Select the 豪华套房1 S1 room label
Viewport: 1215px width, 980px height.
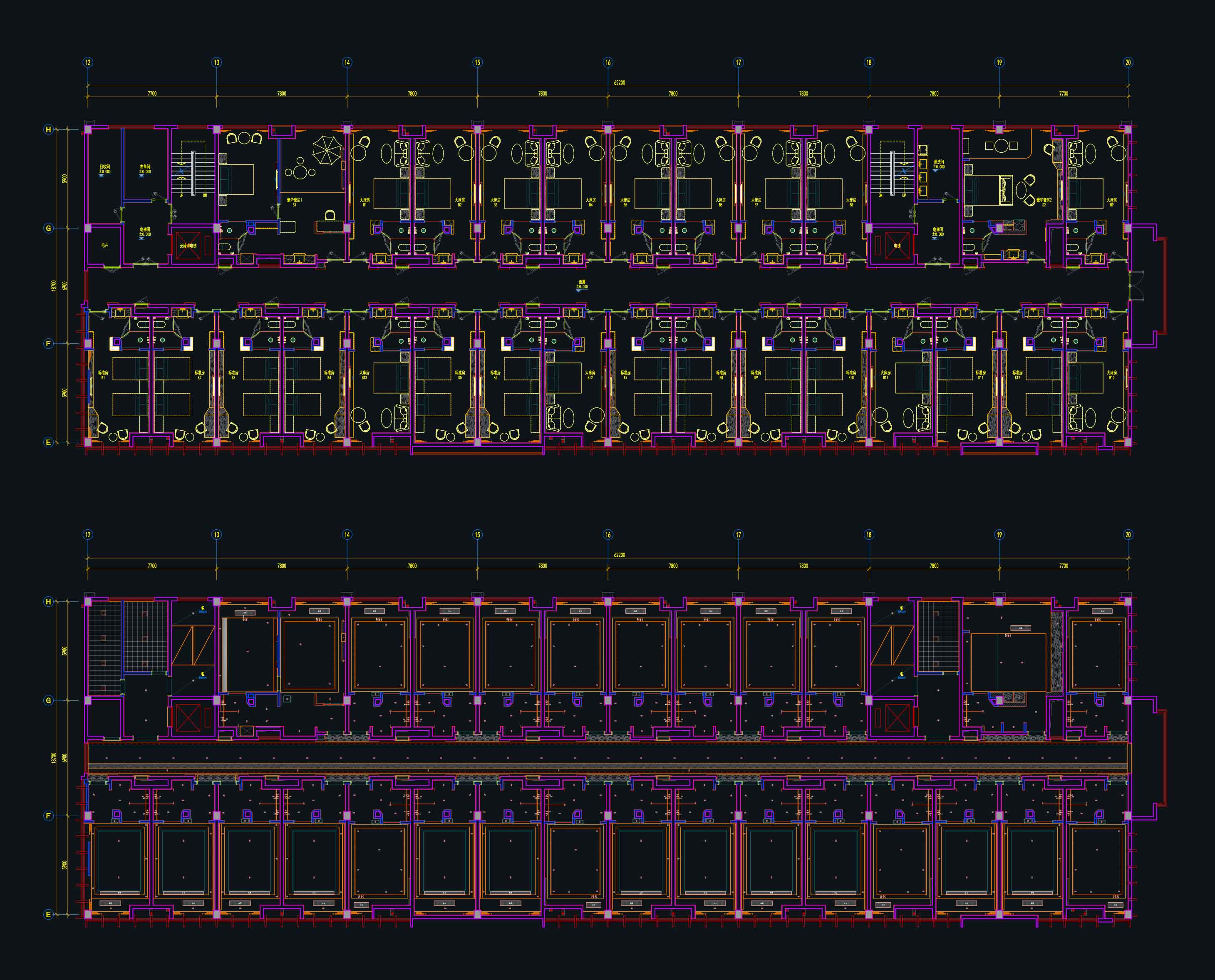294,201
